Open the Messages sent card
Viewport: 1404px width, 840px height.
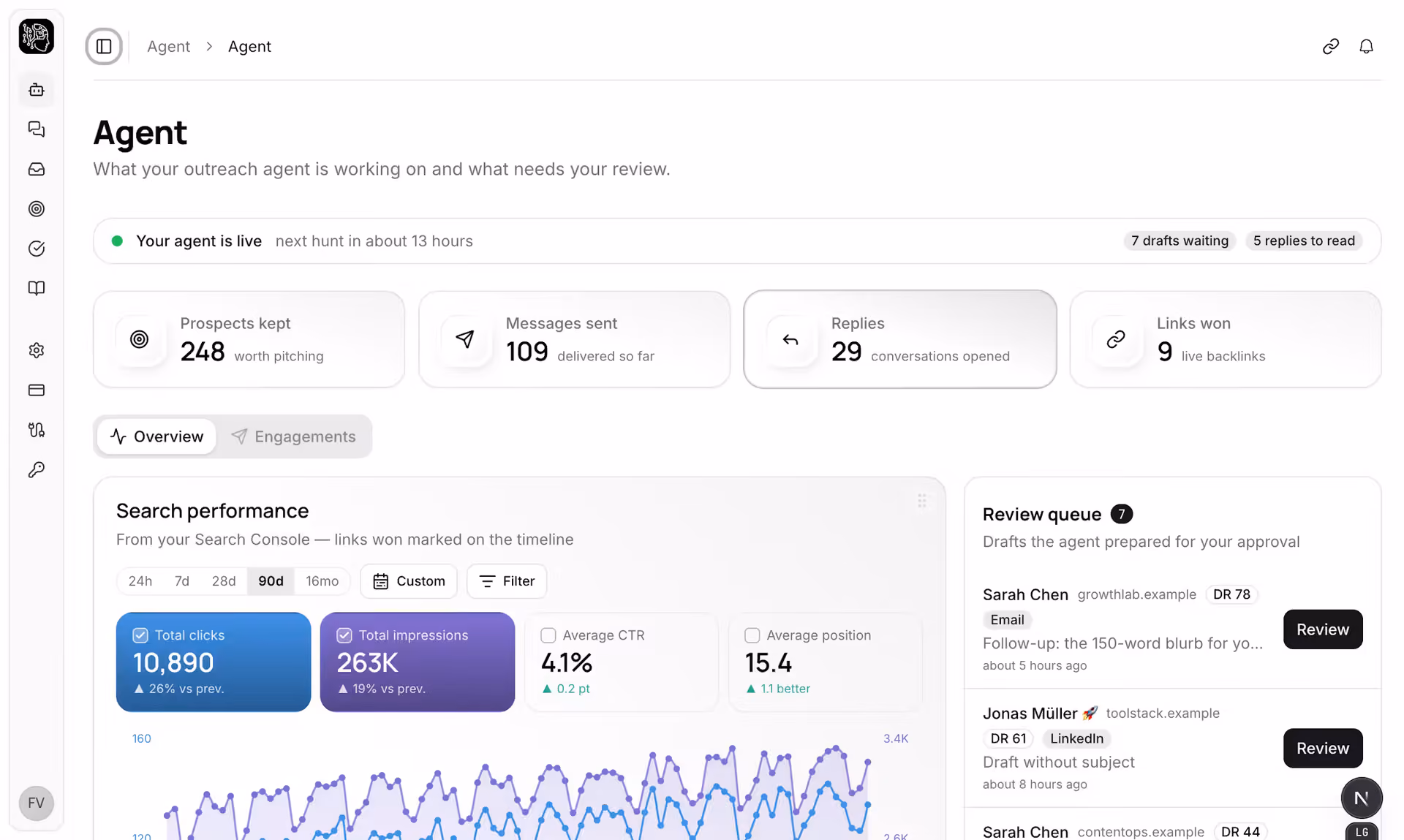coord(574,339)
